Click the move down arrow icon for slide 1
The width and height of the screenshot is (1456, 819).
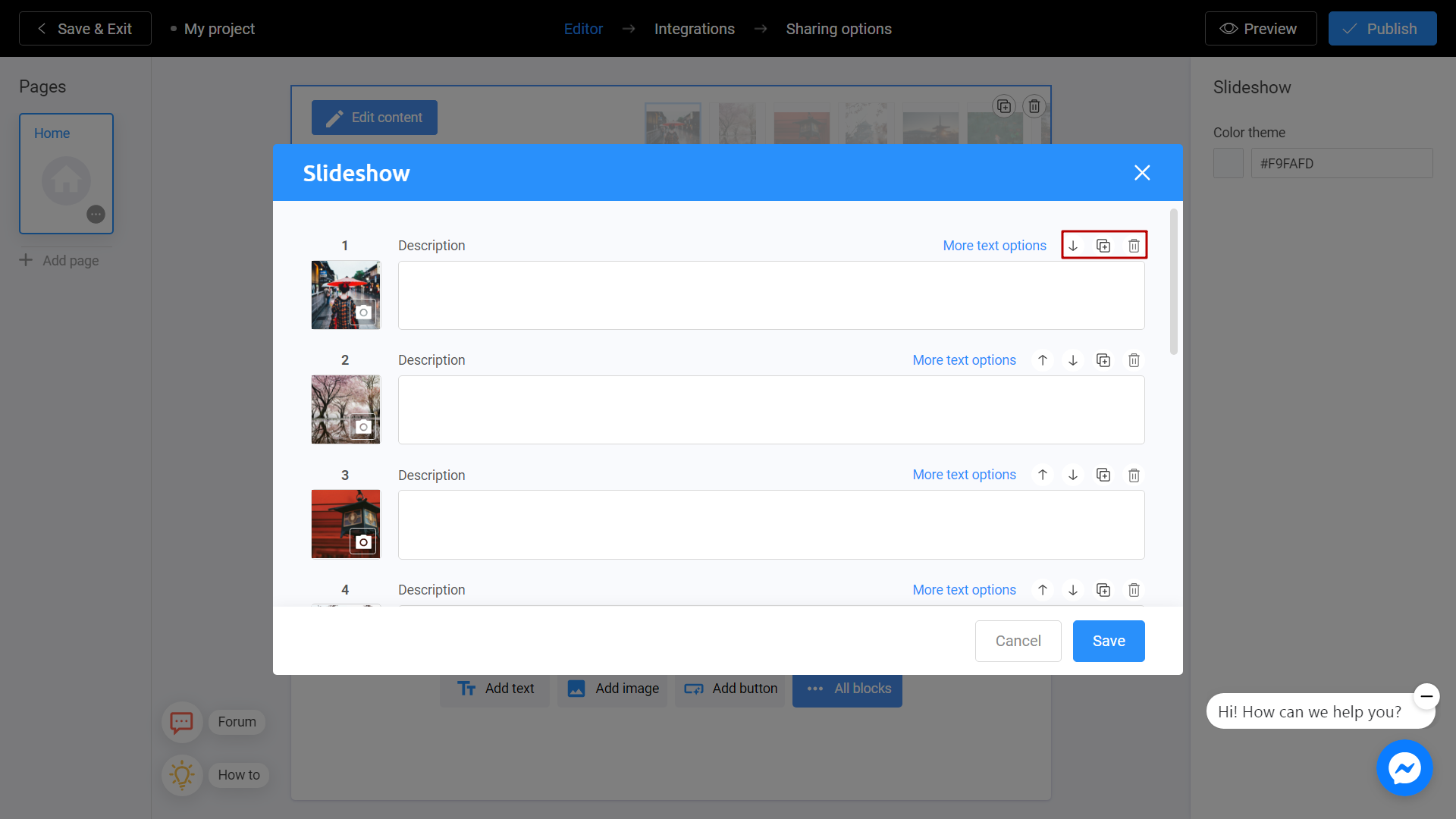coord(1073,245)
